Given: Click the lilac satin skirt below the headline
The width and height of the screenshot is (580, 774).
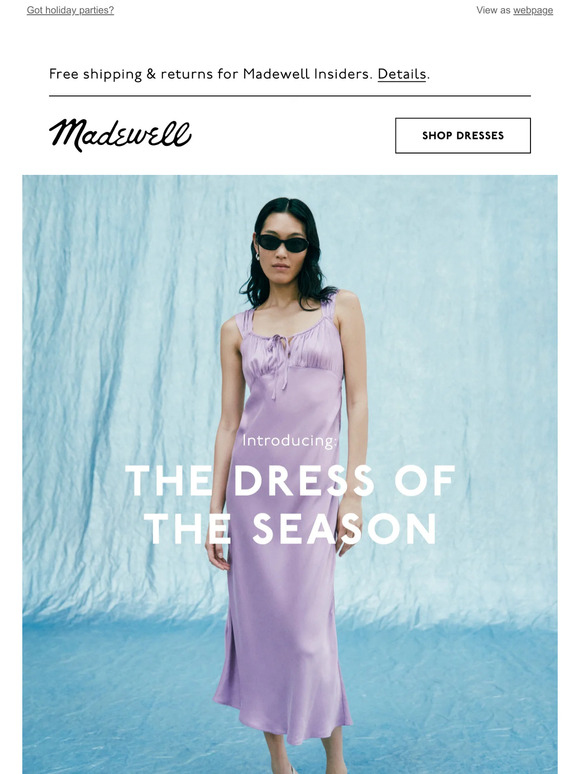Looking at the screenshot, I should (x=281, y=617).
